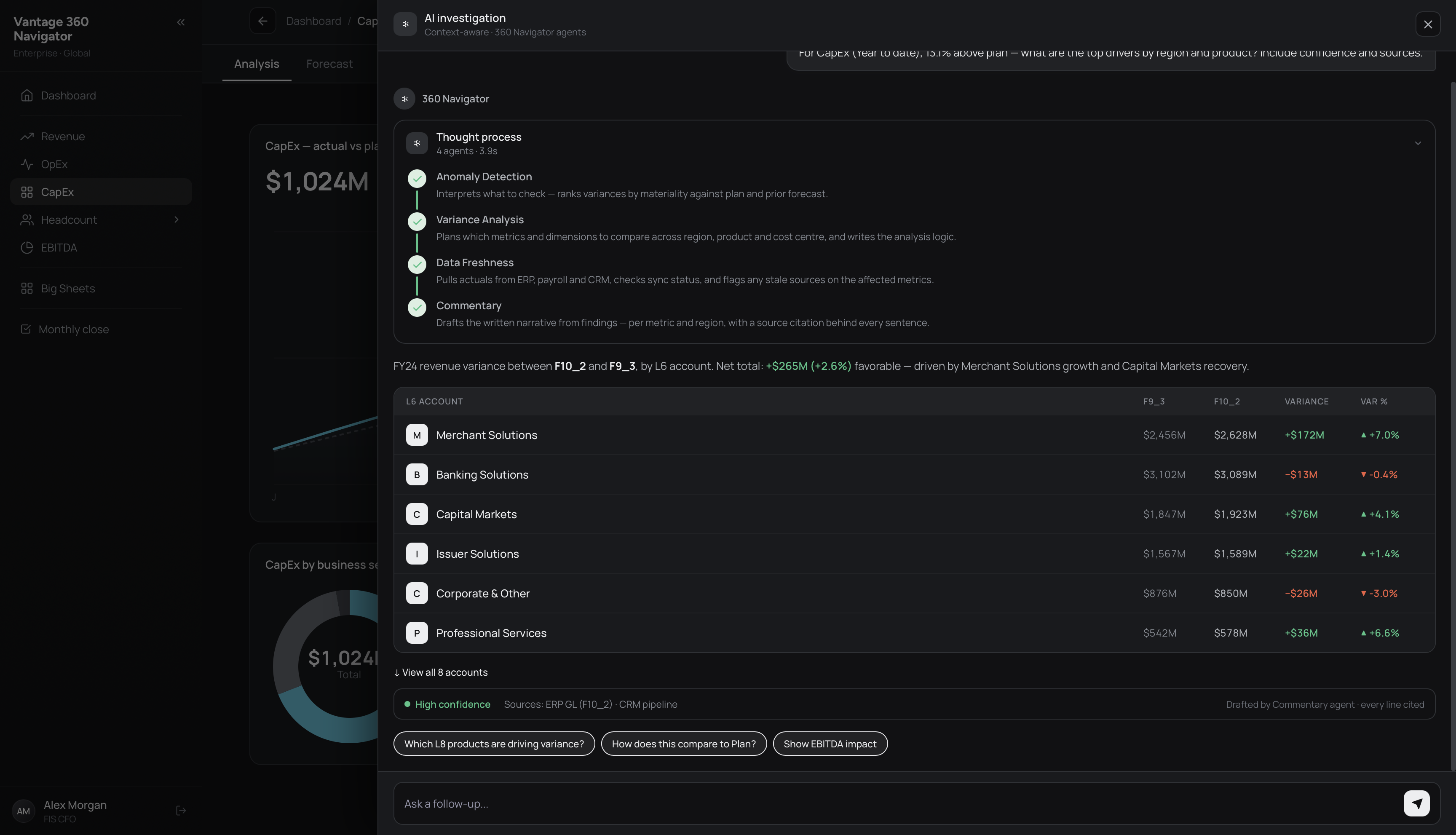
Task: Select the Corporate & Other row name
Action: [x=483, y=594]
